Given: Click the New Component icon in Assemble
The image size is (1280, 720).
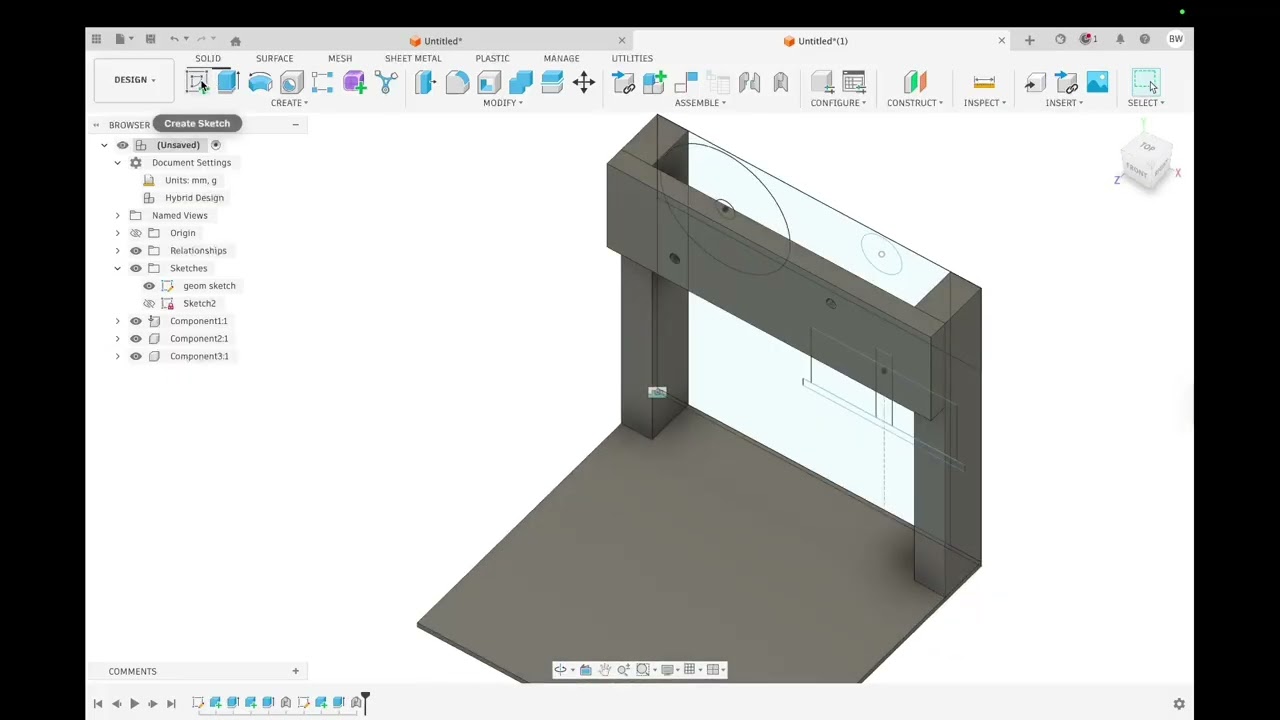Looking at the screenshot, I should (x=654, y=82).
